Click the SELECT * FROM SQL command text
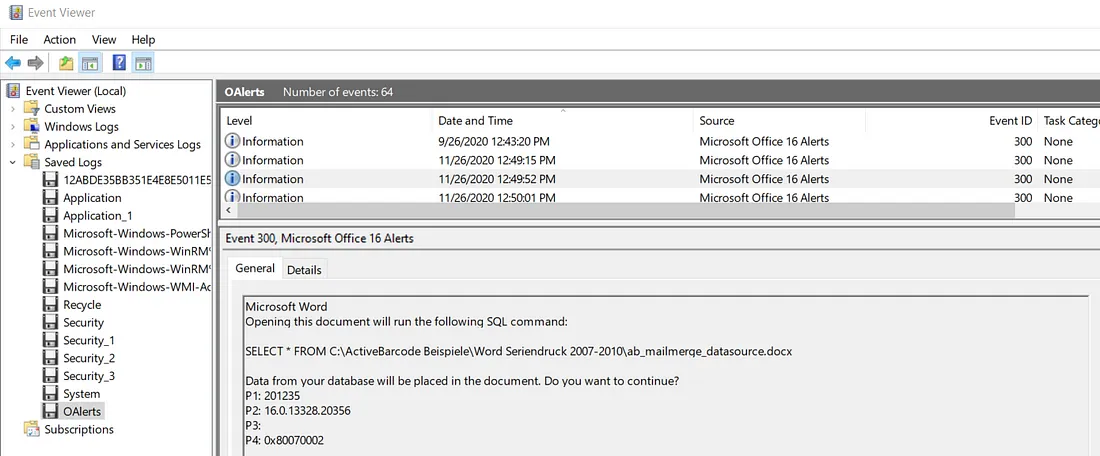This screenshot has height=456, width=1100. click(518, 351)
